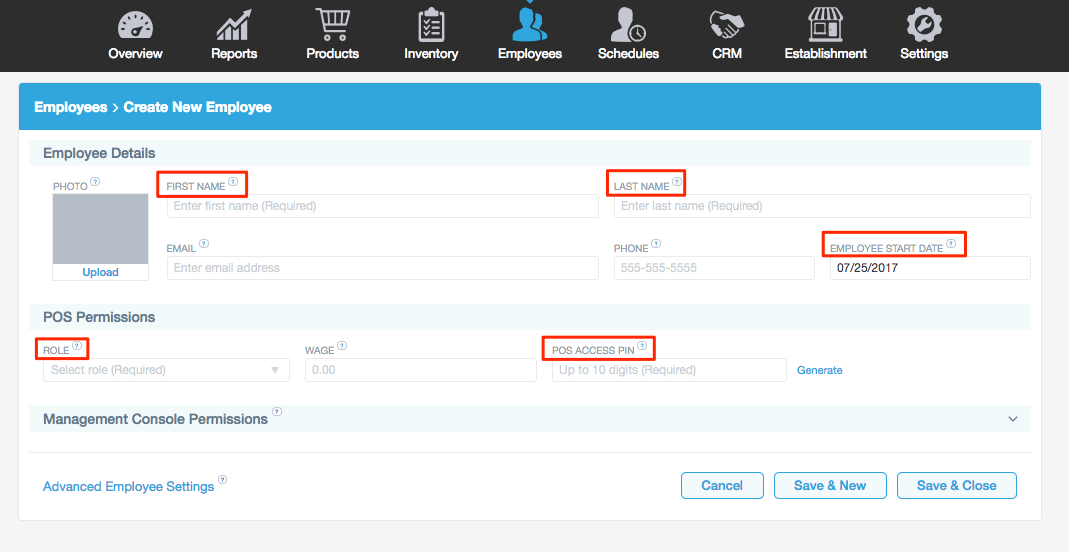Open Schedules icon in top navigation
The width and height of the screenshot is (1069, 552).
pyautogui.click(x=628, y=25)
